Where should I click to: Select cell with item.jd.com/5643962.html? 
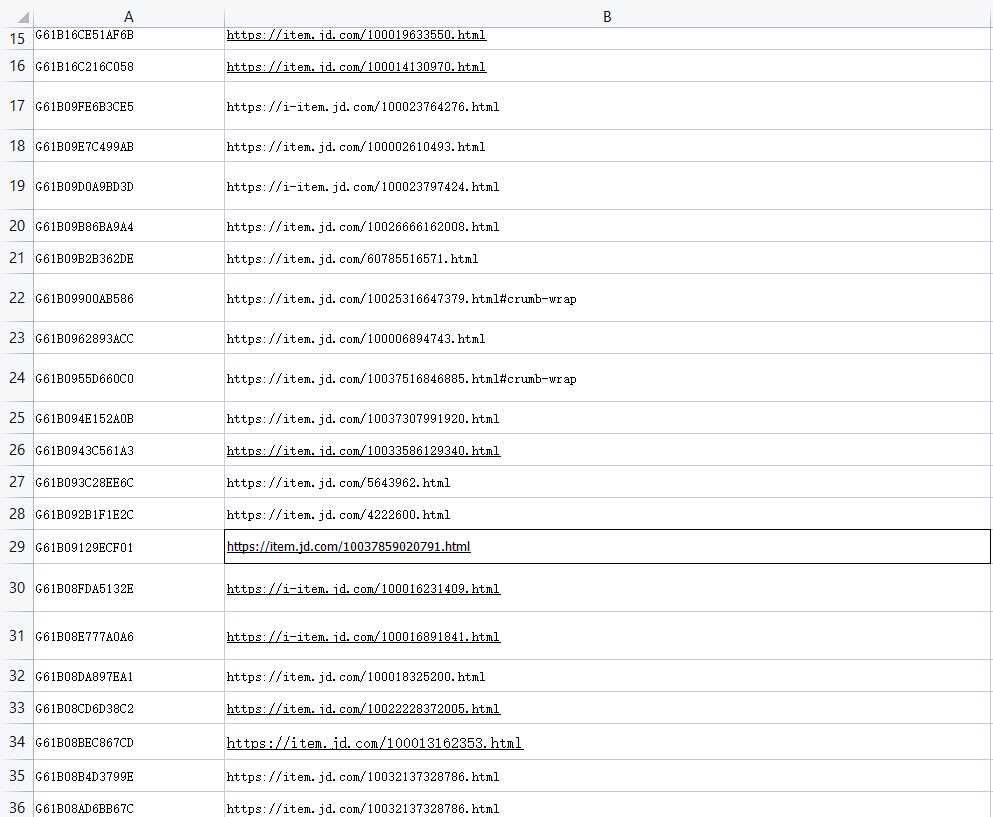click(607, 482)
